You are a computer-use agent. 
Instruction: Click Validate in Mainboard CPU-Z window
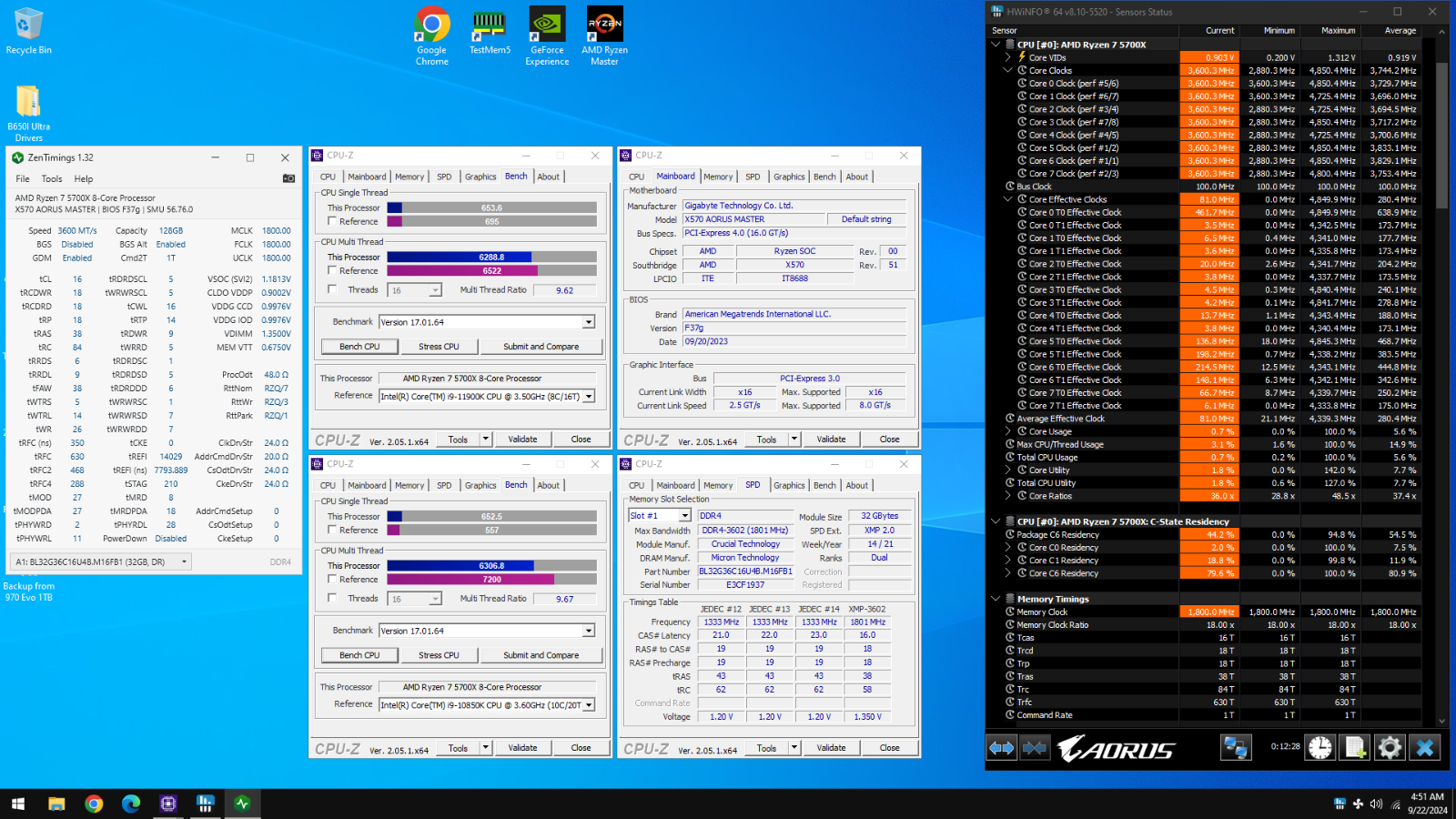831,439
